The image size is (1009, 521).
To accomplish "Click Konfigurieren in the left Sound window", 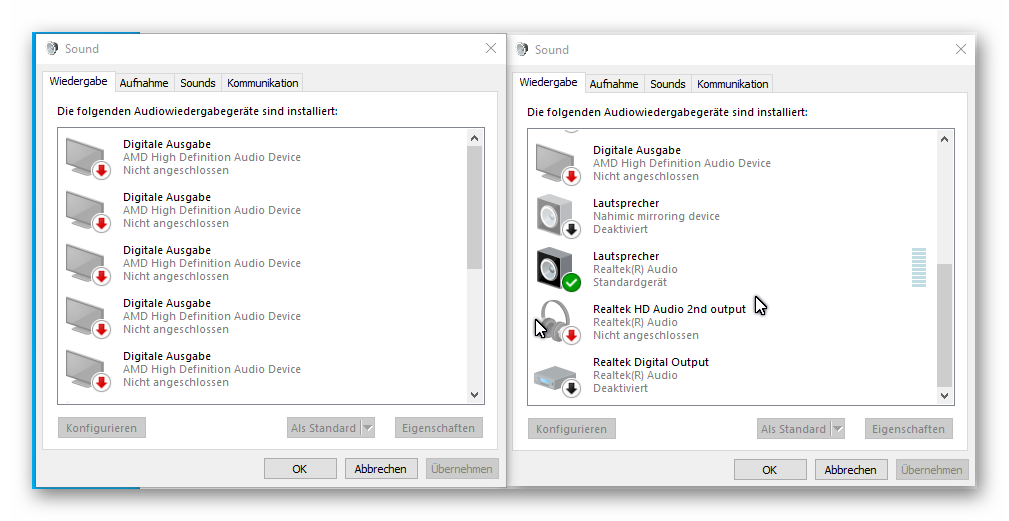I will click(x=102, y=428).
